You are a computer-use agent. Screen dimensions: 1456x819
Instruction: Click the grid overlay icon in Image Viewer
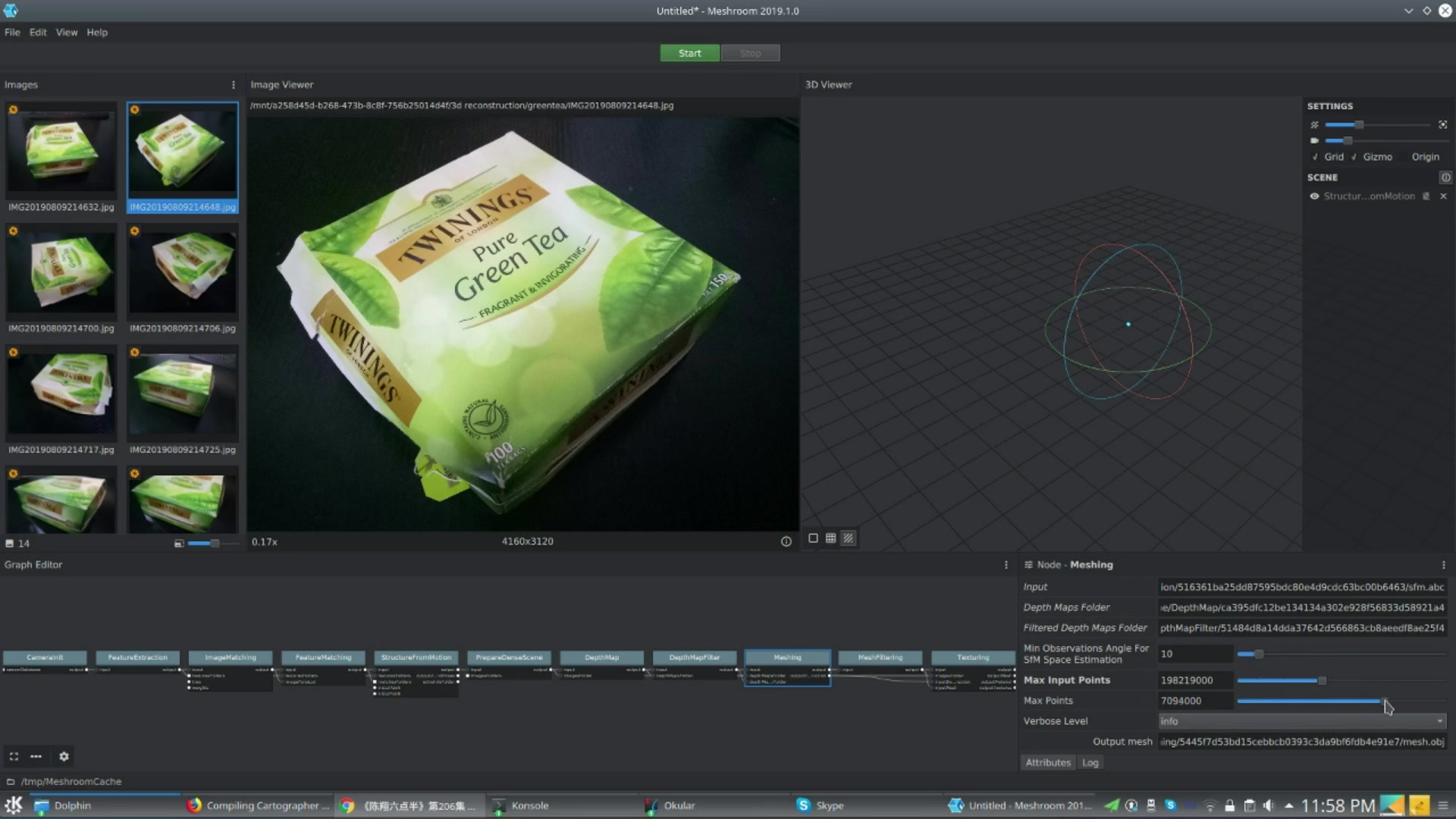click(830, 538)
